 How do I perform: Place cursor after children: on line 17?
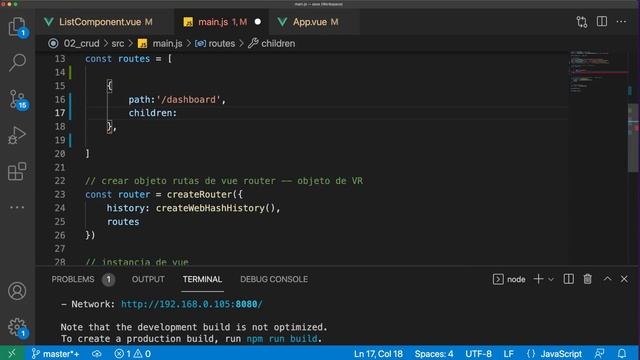(x=178, y=113)
